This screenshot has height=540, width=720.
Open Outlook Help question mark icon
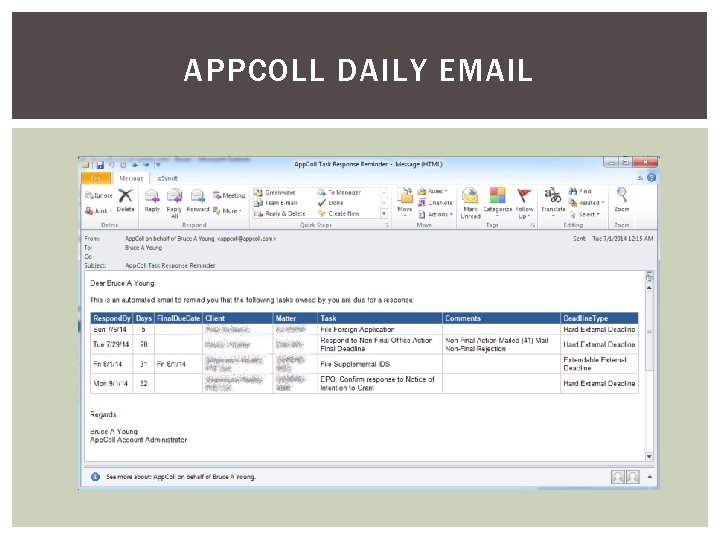click(x=651, y=178)
